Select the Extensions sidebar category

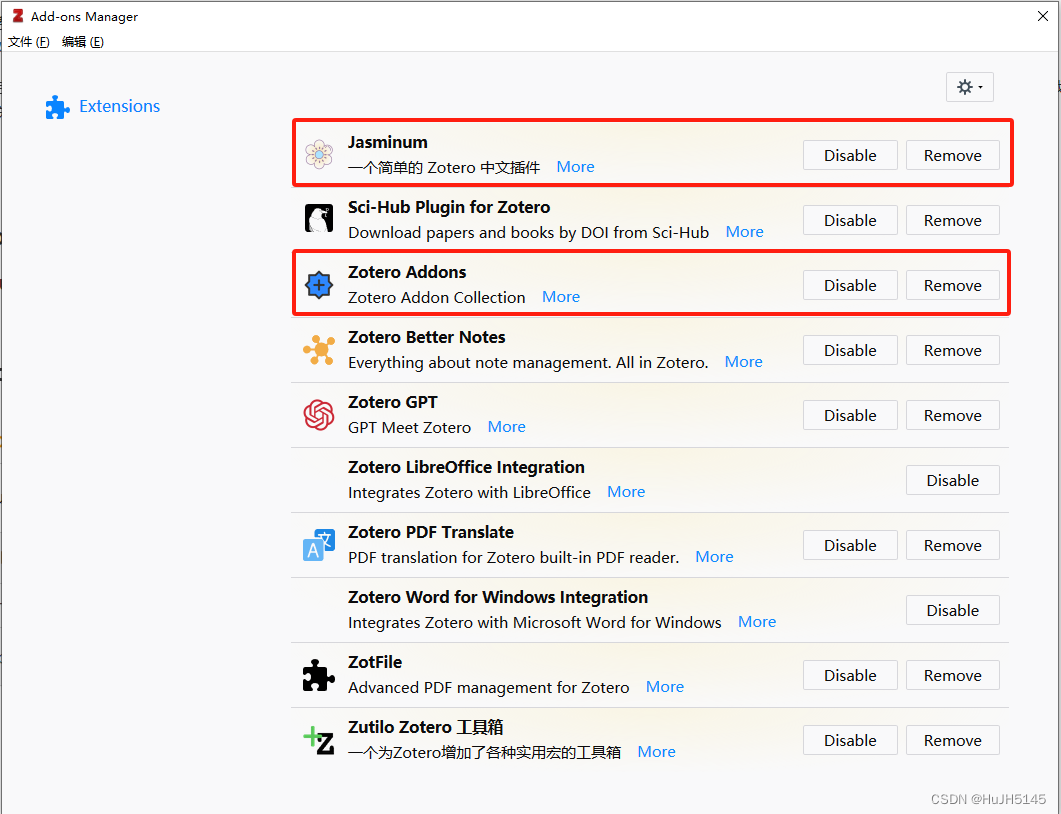pyautogui.click(x=102, y=106)
